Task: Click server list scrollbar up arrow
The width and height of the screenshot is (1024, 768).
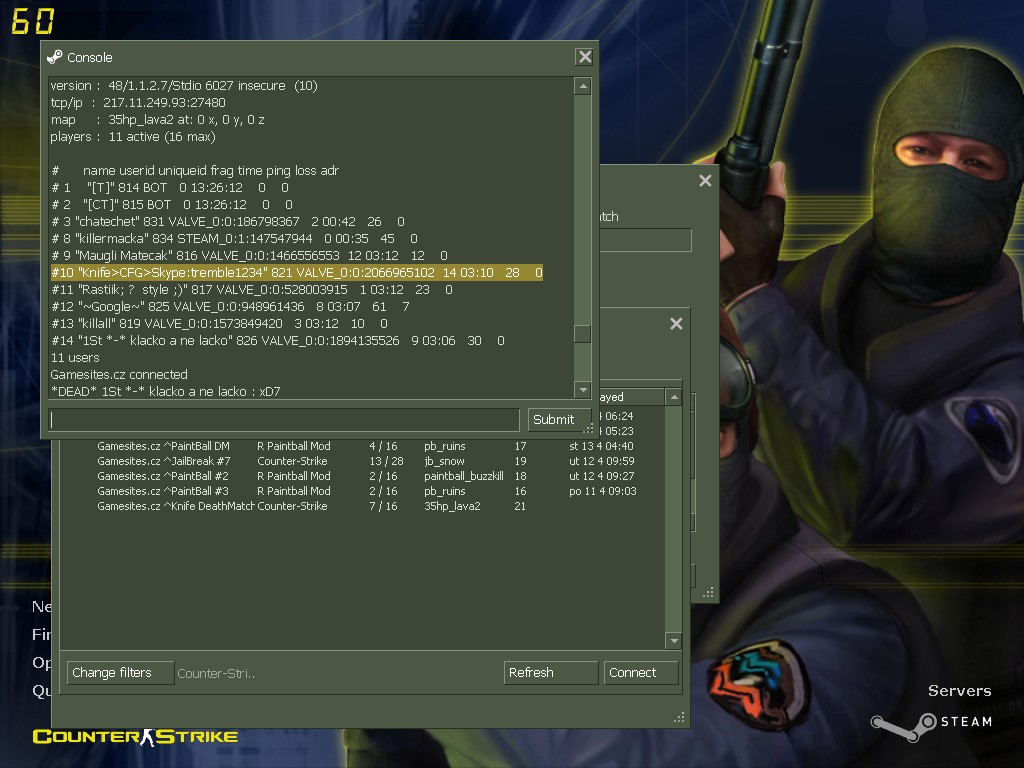Action: 673,397
